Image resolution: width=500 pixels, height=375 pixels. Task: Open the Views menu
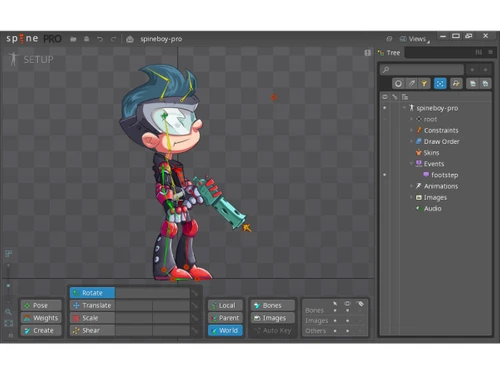click(414, 39)
